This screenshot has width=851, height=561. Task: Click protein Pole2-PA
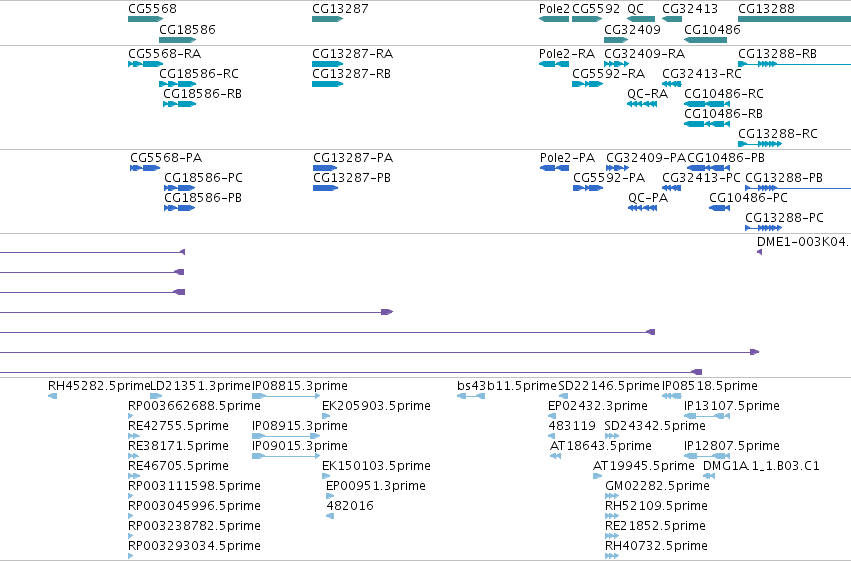point(567,158)
